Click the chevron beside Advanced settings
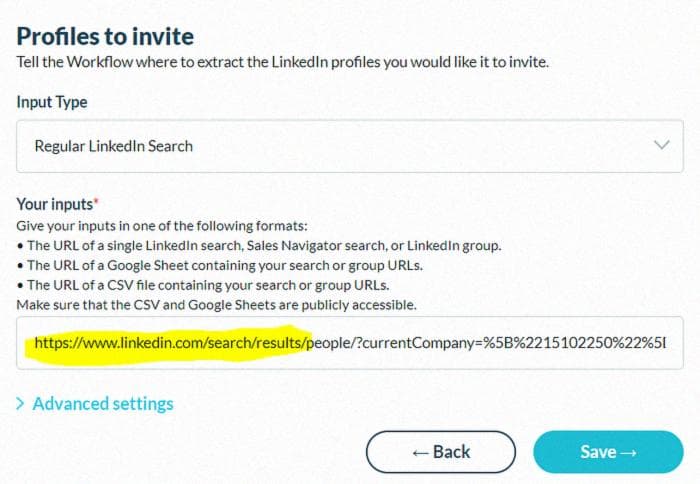Screen dimensions: 700x484 22,404
